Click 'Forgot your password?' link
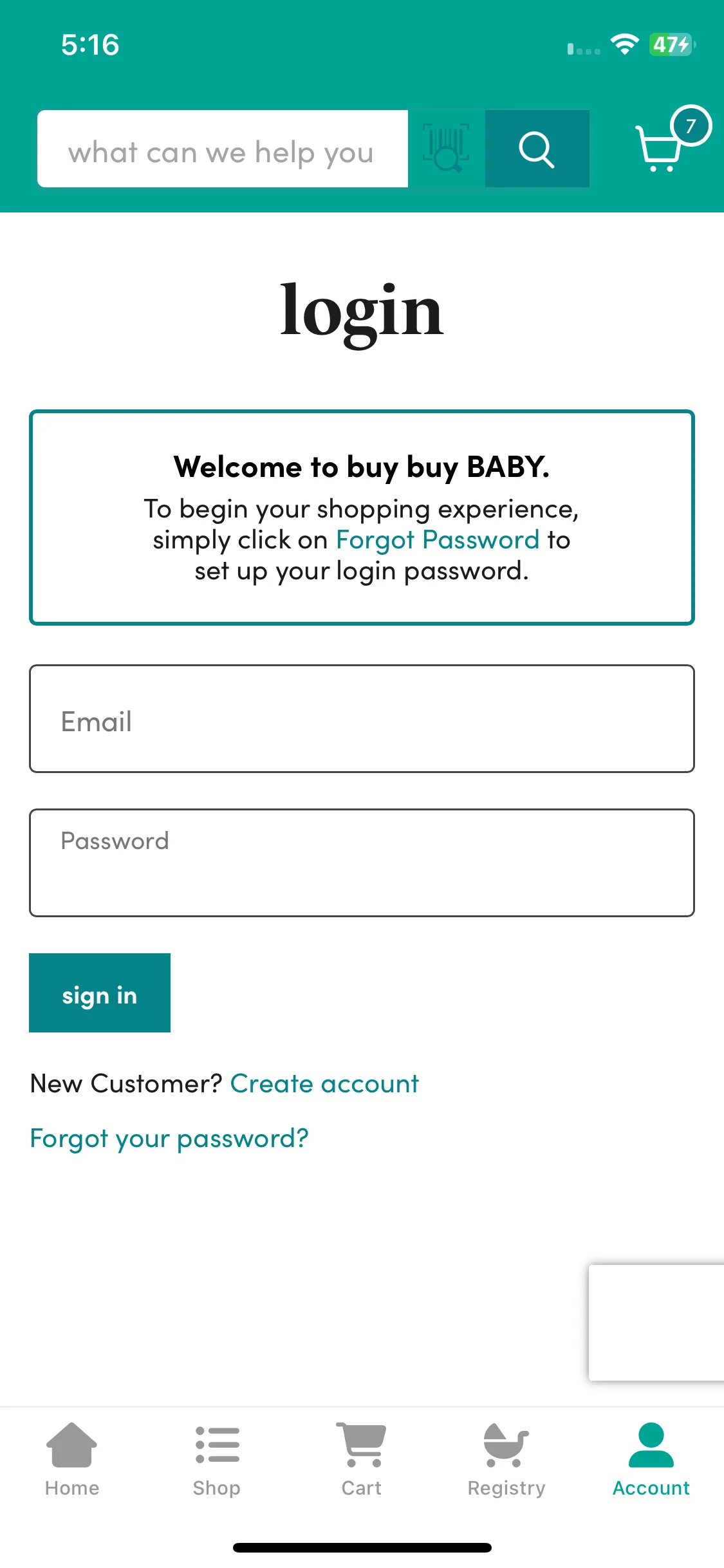Screen dimensions: 724x1568 coord(169,1139)
